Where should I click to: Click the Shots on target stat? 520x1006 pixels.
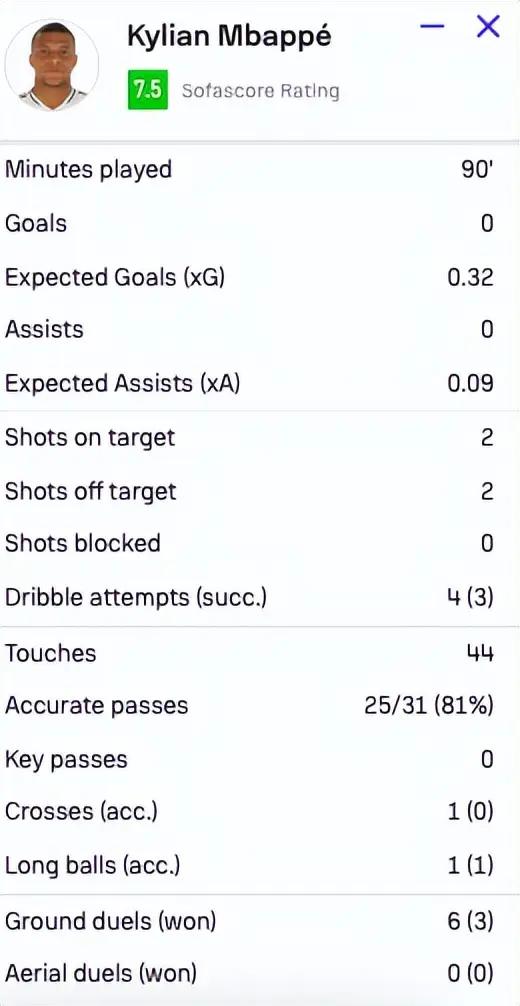pos(260,438)
